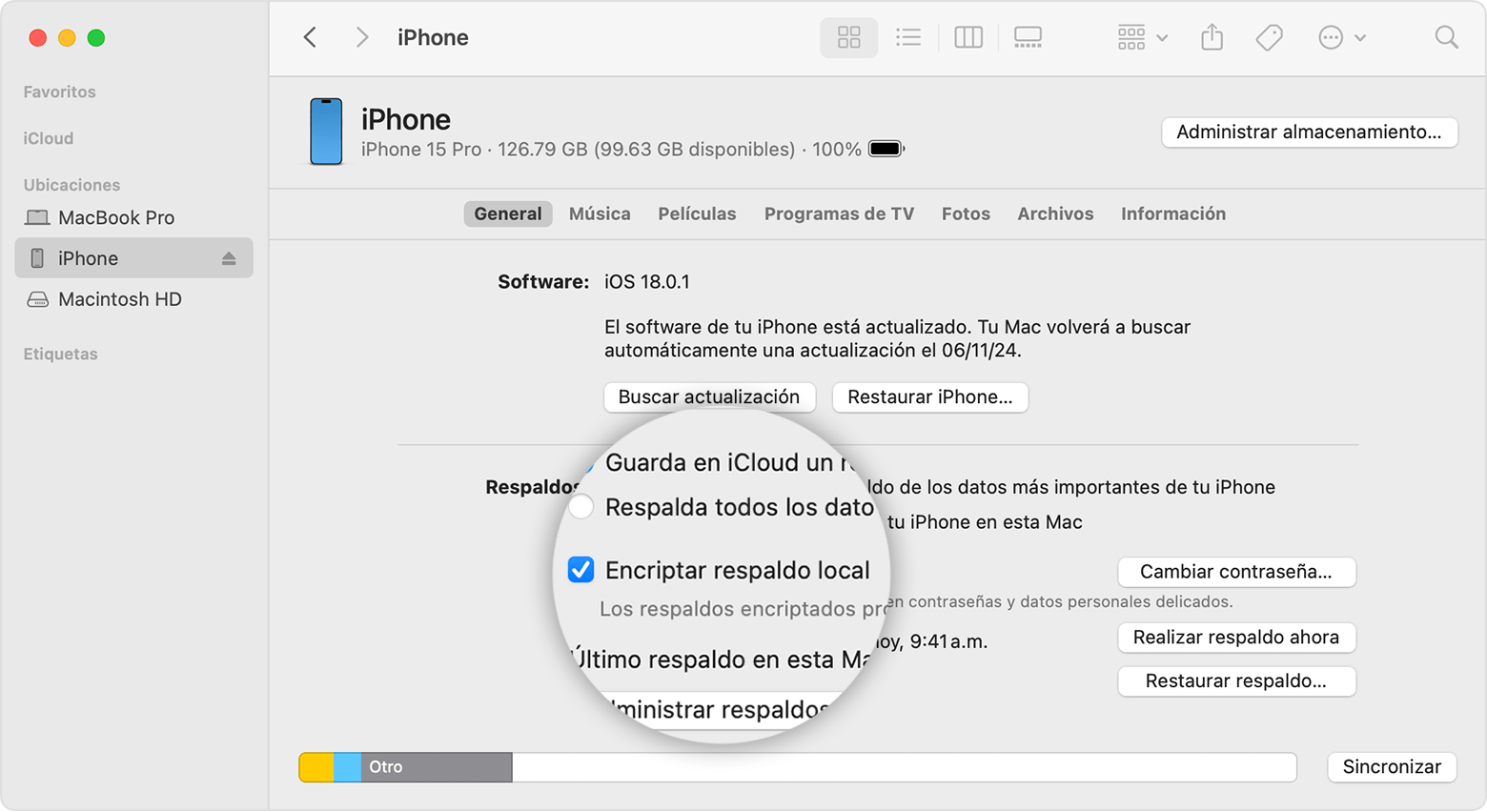Click the iOS 18.0.1 version text
The height and width of the screenshot is (812, 1487).
[x=646, y=282]
